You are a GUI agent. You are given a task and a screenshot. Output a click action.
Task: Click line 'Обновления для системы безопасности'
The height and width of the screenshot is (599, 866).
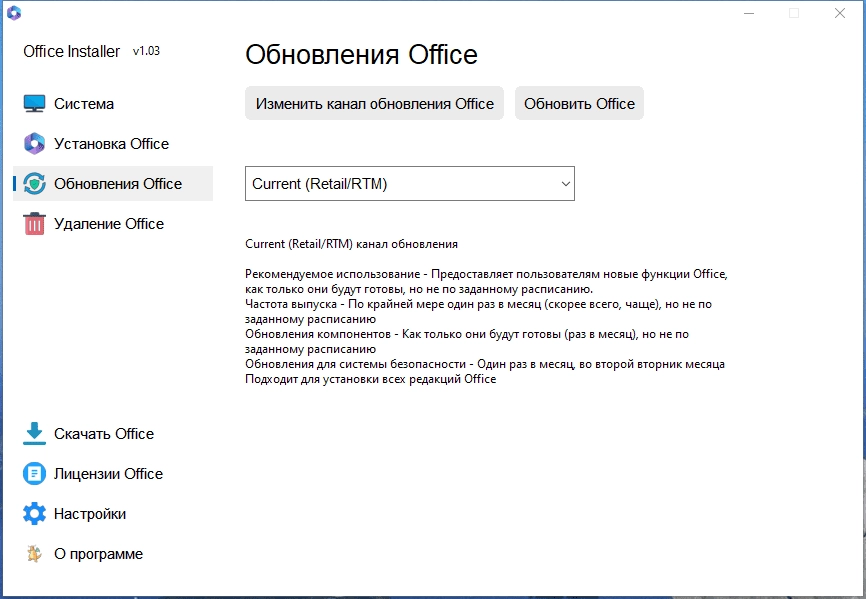pos(485,364)
